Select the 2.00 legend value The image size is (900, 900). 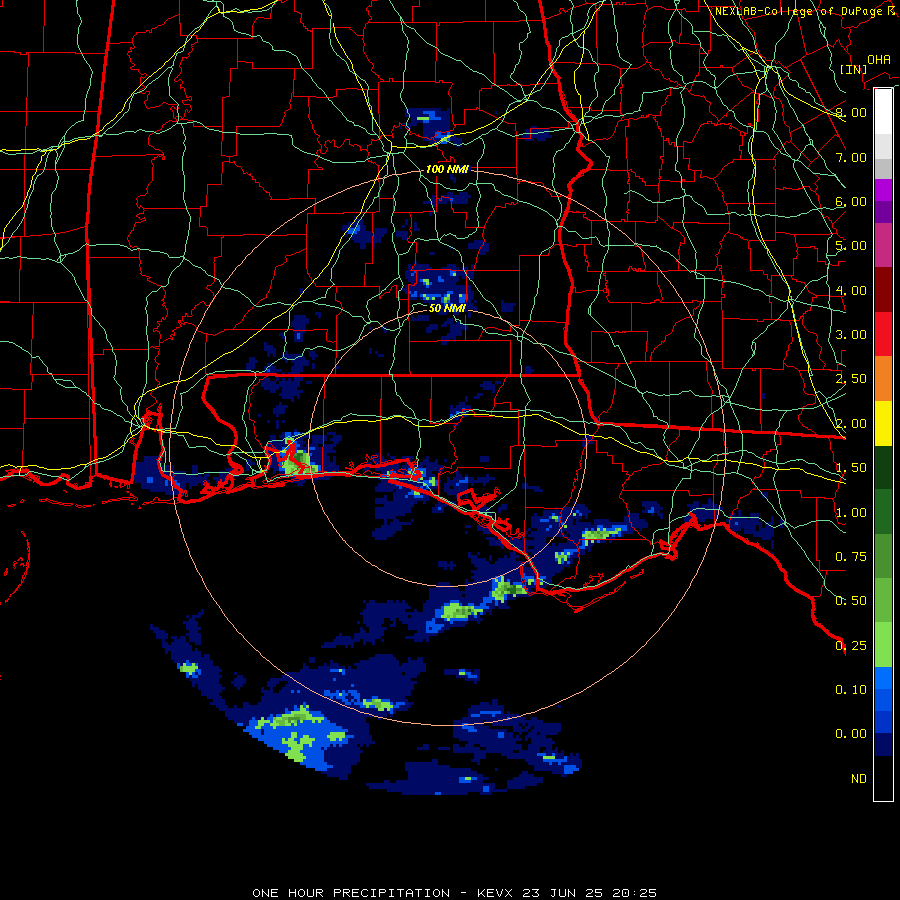[x=851, y=424]
